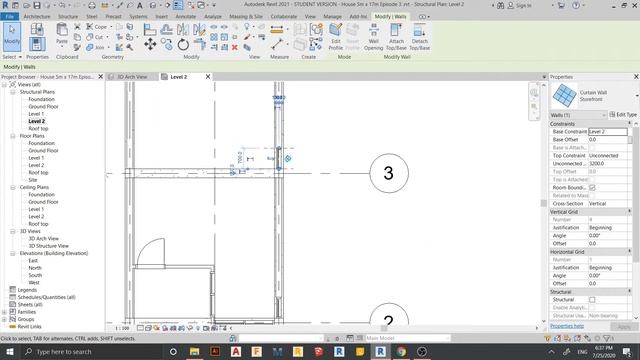Click the Edit Type button

623,115
